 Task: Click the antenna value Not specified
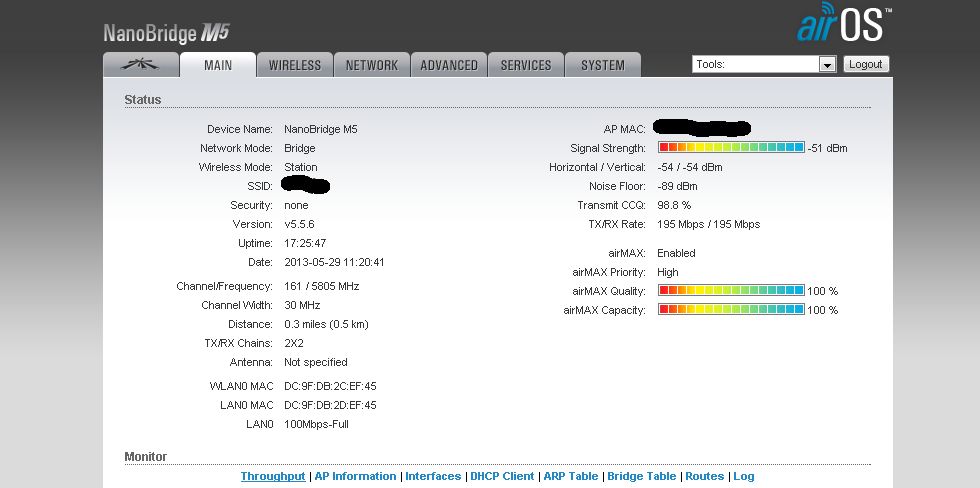[x=316, y=362]
